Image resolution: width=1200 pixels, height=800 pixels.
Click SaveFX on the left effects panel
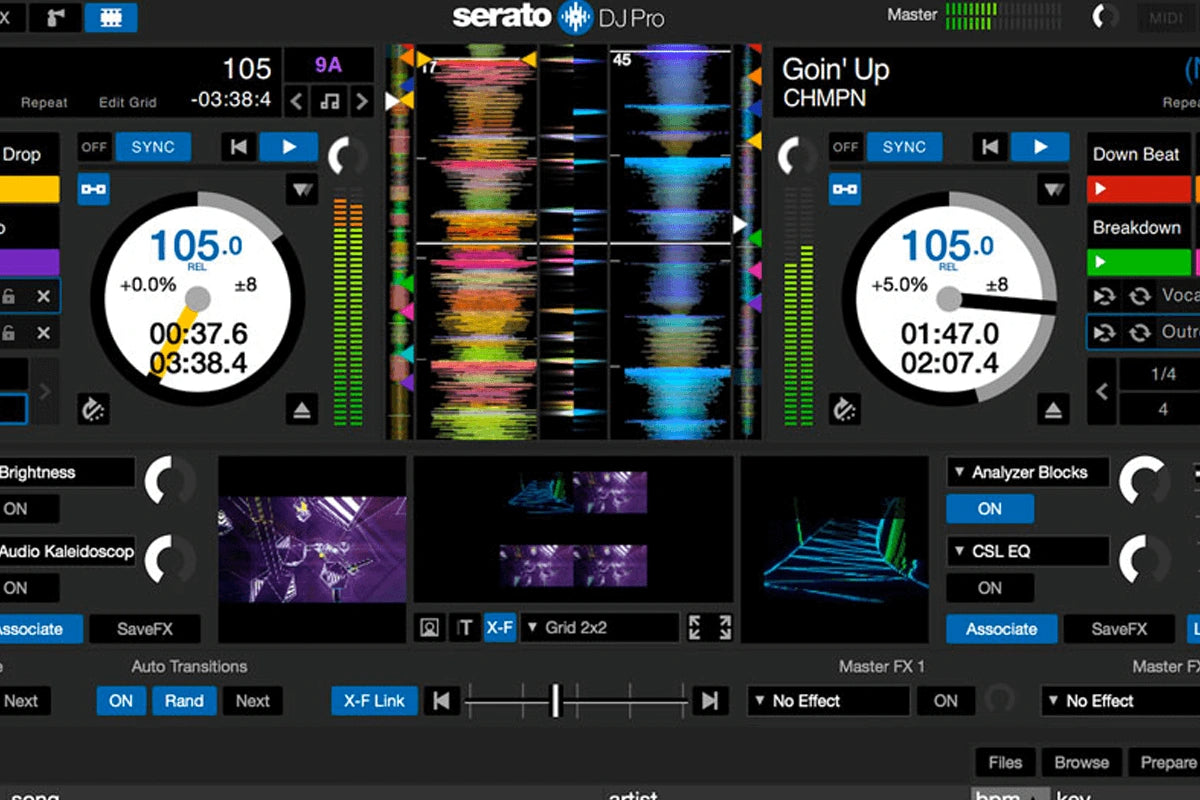tap(144, 629)
